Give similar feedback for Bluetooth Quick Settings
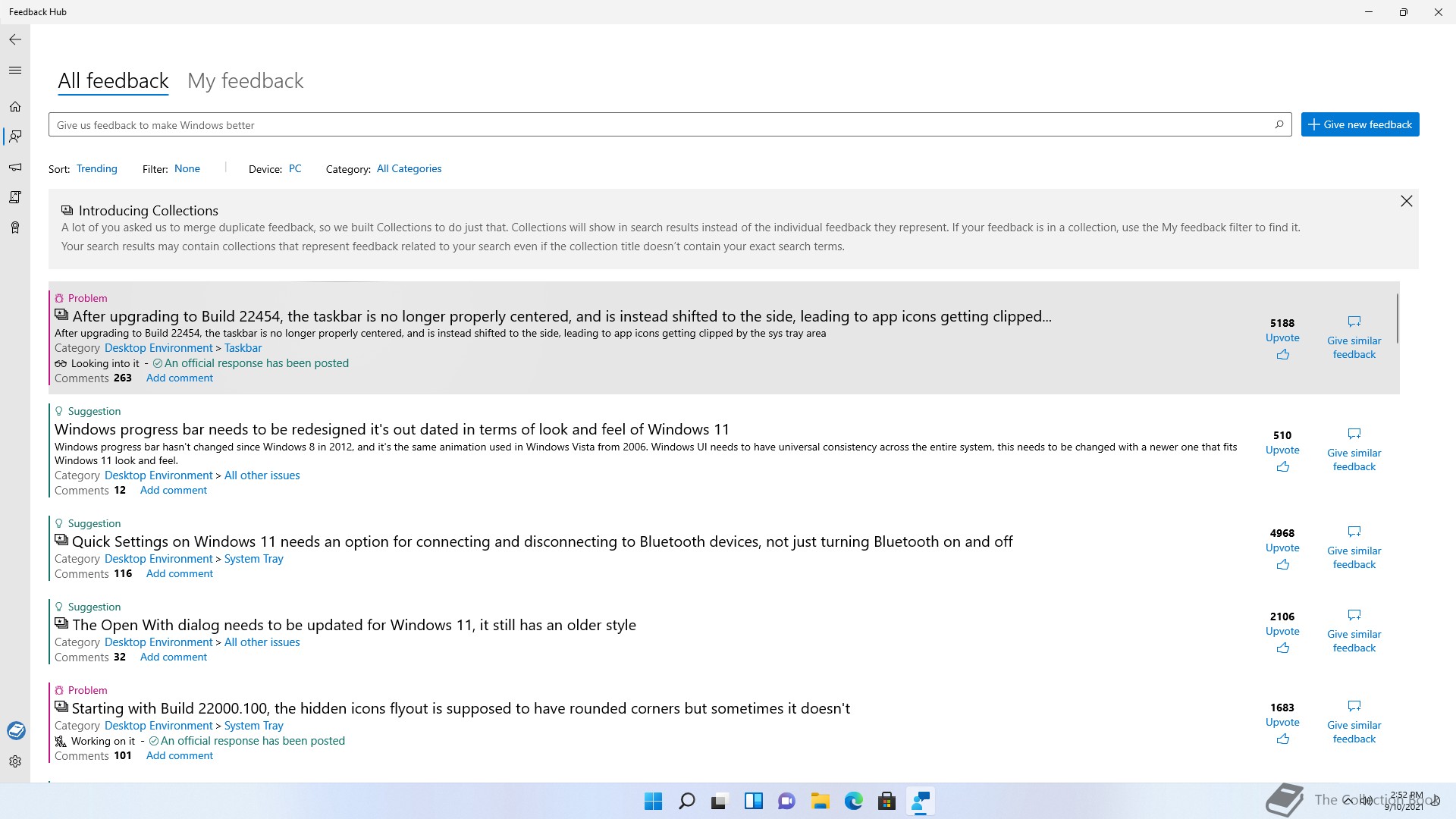1456x819 pixels. [x=1354, y=548]
